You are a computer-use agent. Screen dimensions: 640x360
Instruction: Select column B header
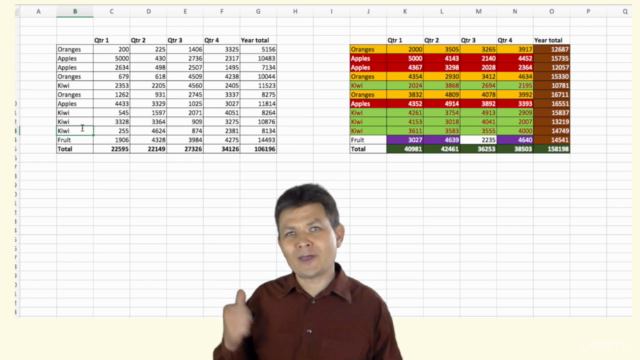coord(75,11)
